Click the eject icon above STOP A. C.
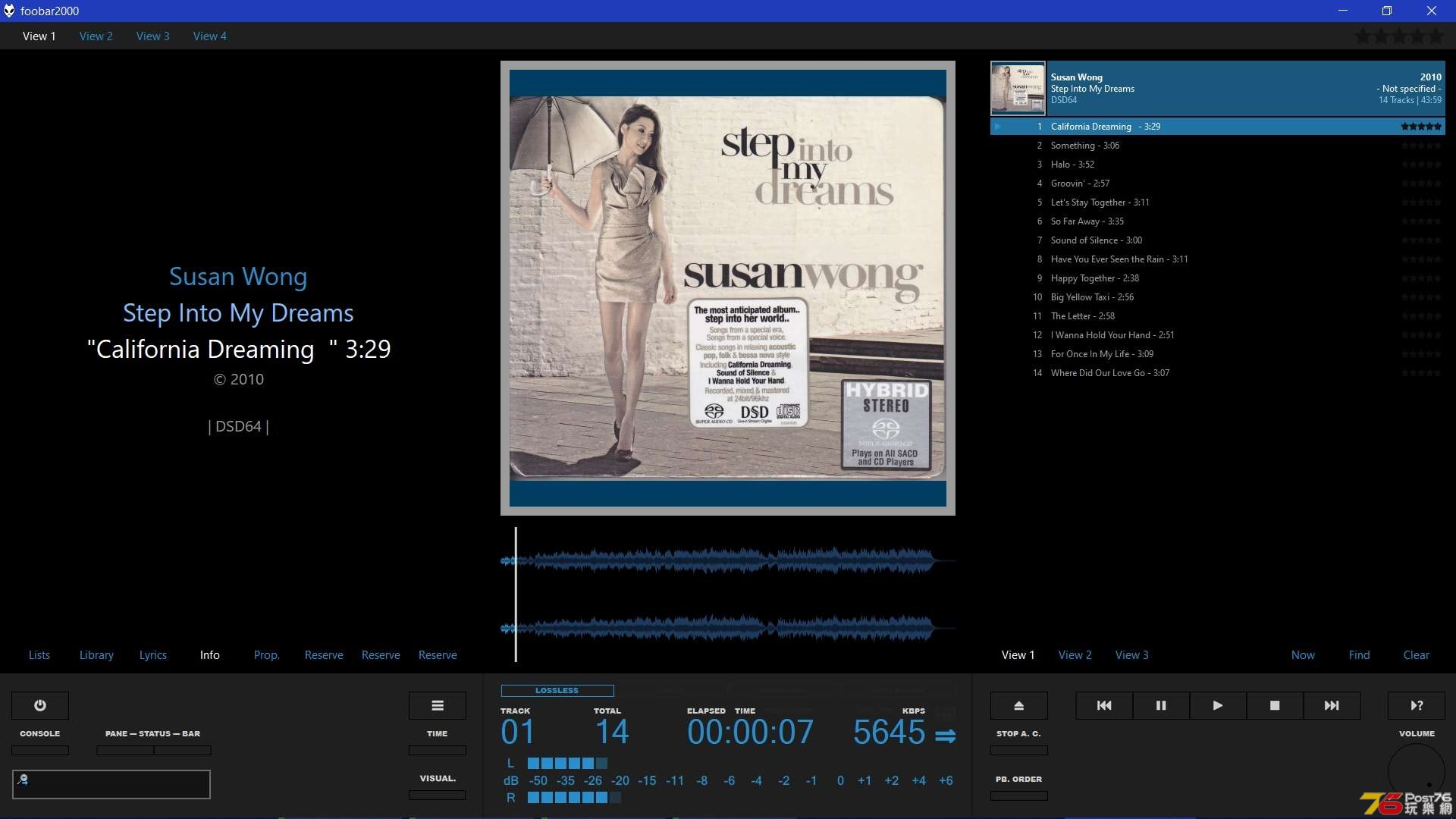This screenshot has height=819, width=1456. coord(1019,705)
